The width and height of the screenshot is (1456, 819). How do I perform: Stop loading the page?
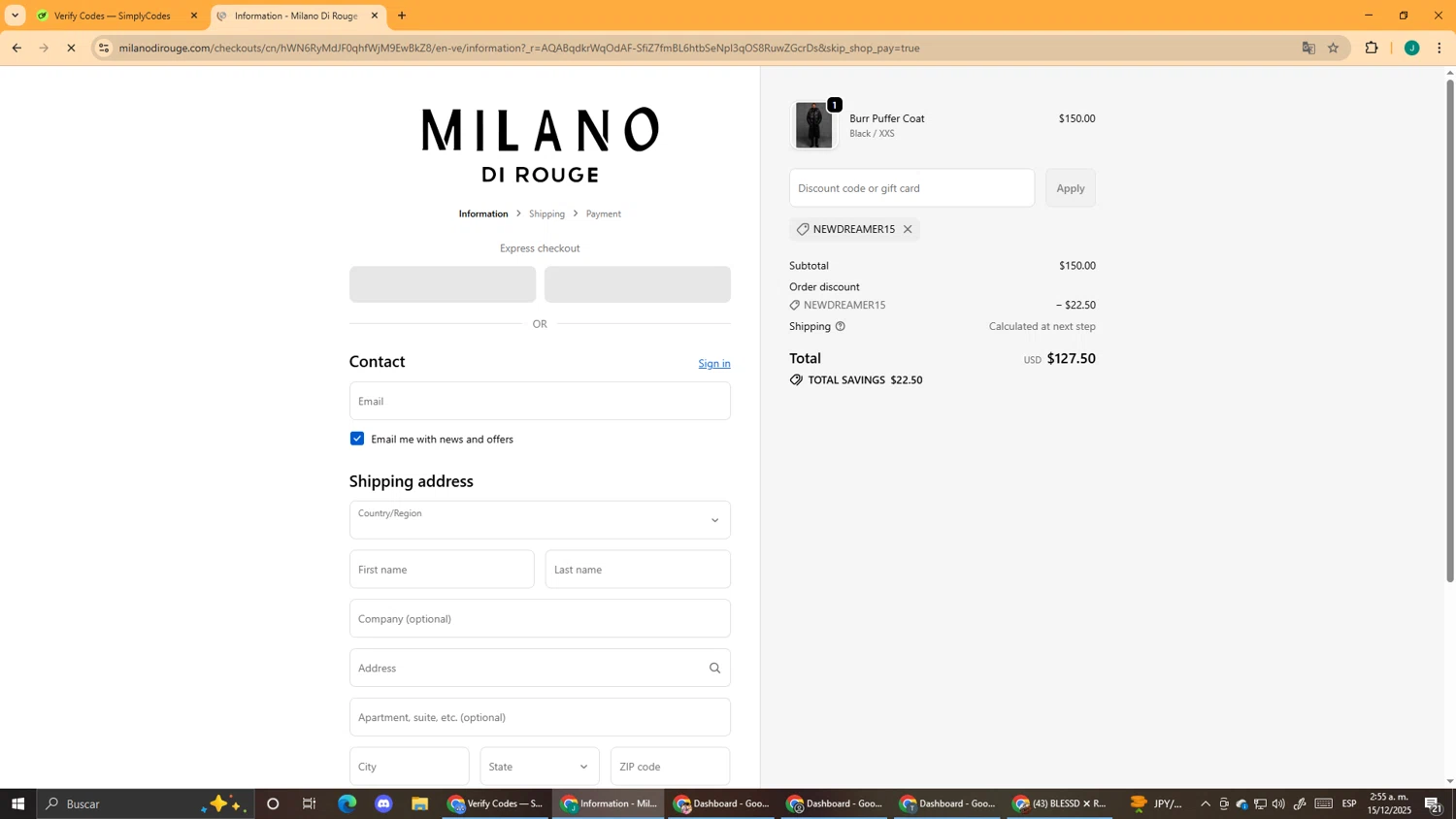point(71,48)
